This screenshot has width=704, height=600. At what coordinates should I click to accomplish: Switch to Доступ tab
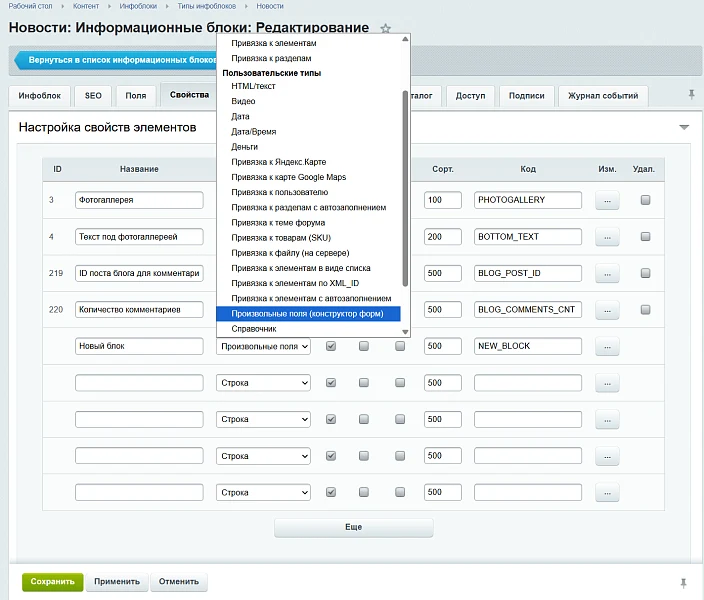click(x=470, y=96)
